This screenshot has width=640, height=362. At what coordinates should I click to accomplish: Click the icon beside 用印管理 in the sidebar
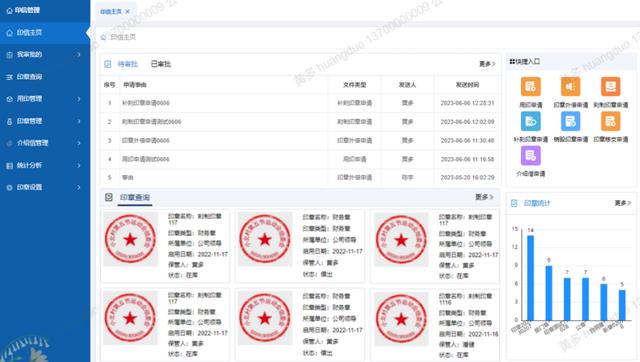[9, 99]
